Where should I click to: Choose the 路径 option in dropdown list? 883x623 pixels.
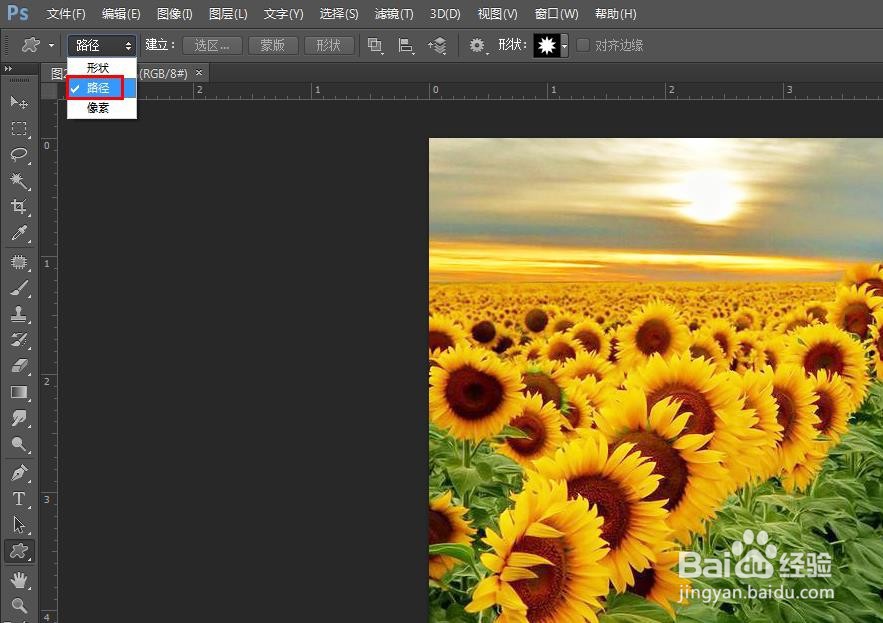pyautogui.click(x=101, y=88)
